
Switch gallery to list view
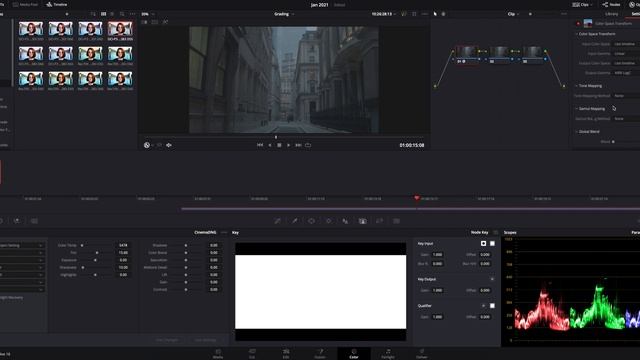(112, 14)
